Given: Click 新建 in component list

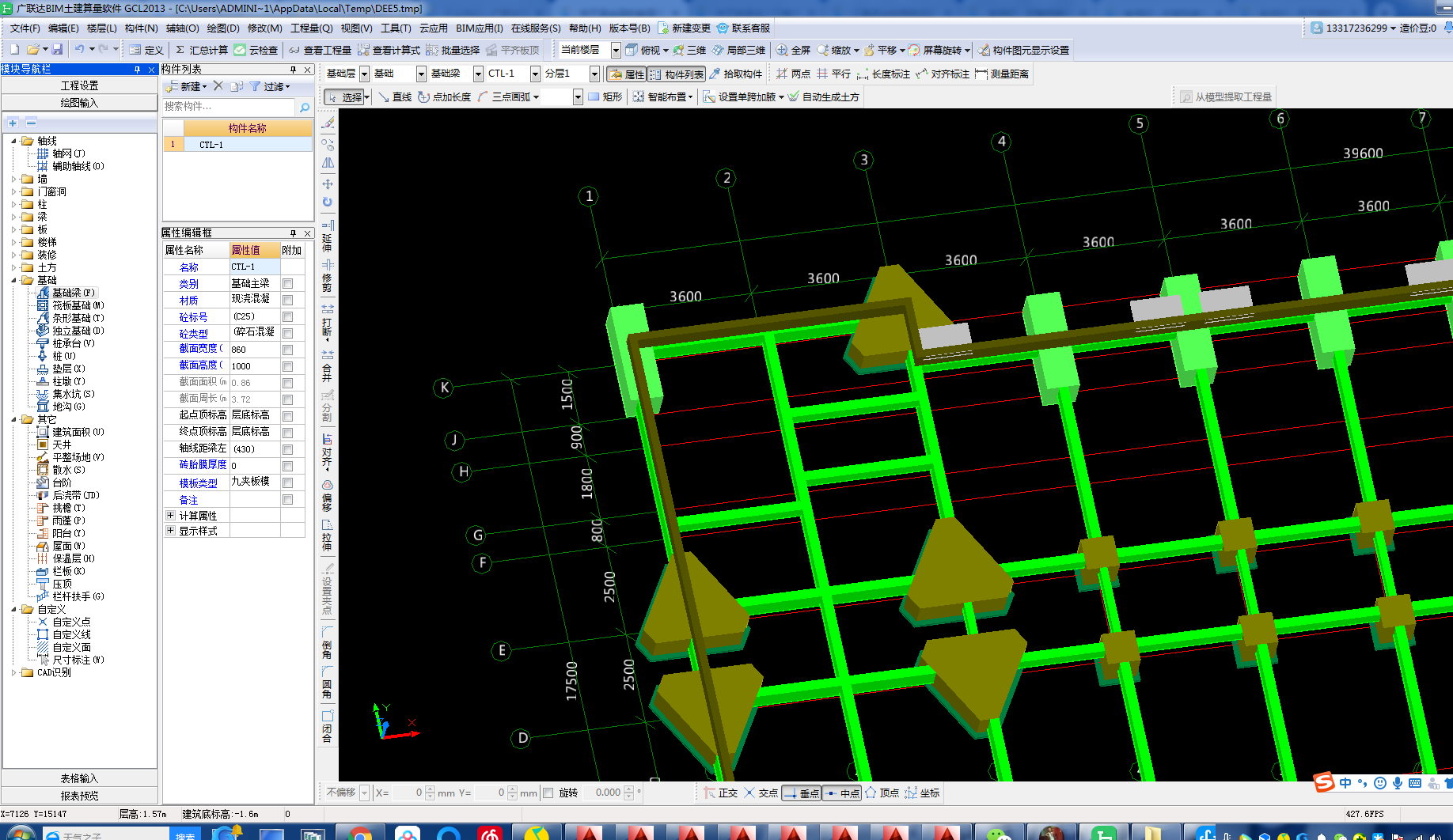Looking at the screenshot, I should [187, 86].
